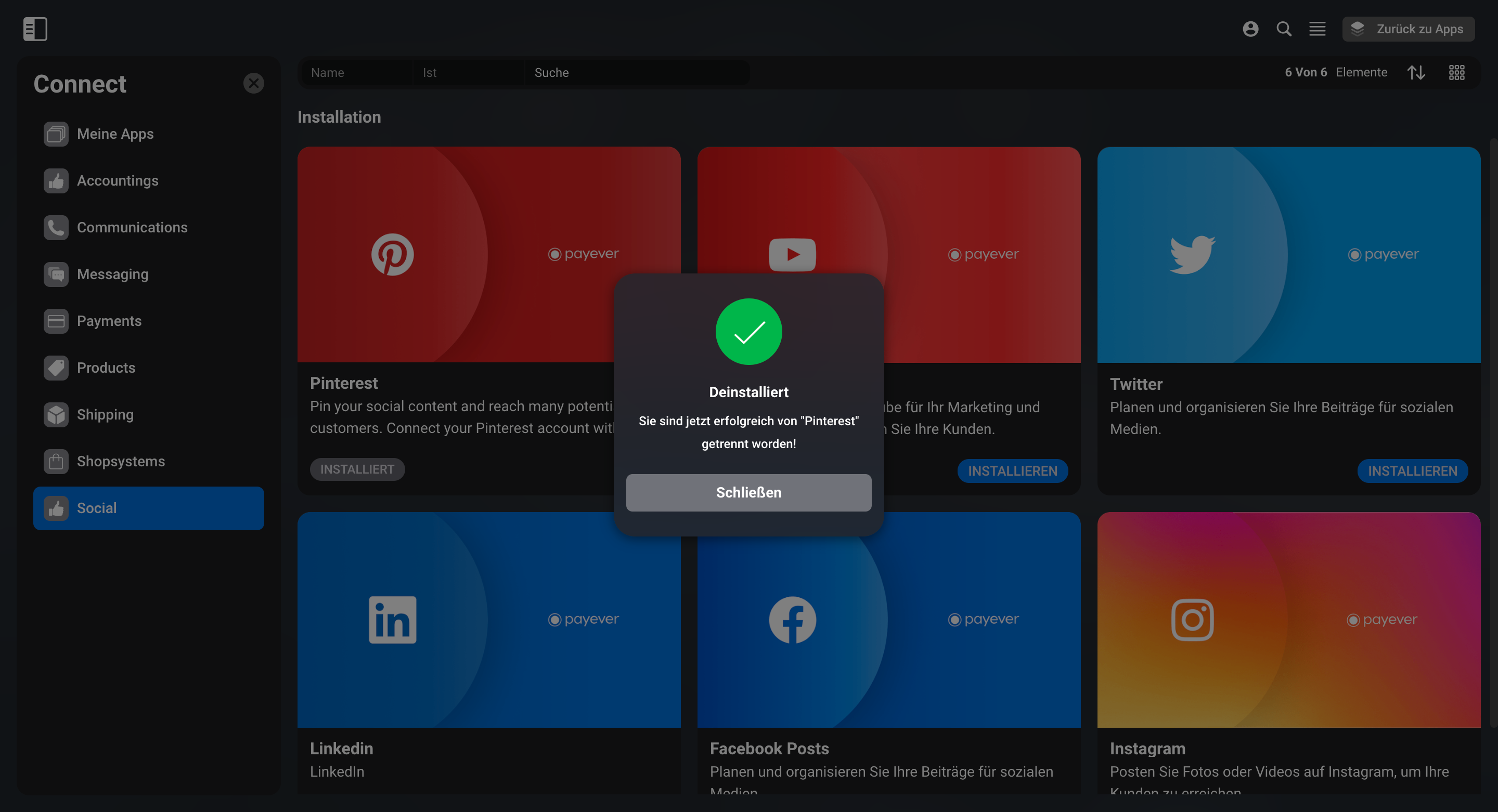Click the search magnifier icon

[1284, 29]
